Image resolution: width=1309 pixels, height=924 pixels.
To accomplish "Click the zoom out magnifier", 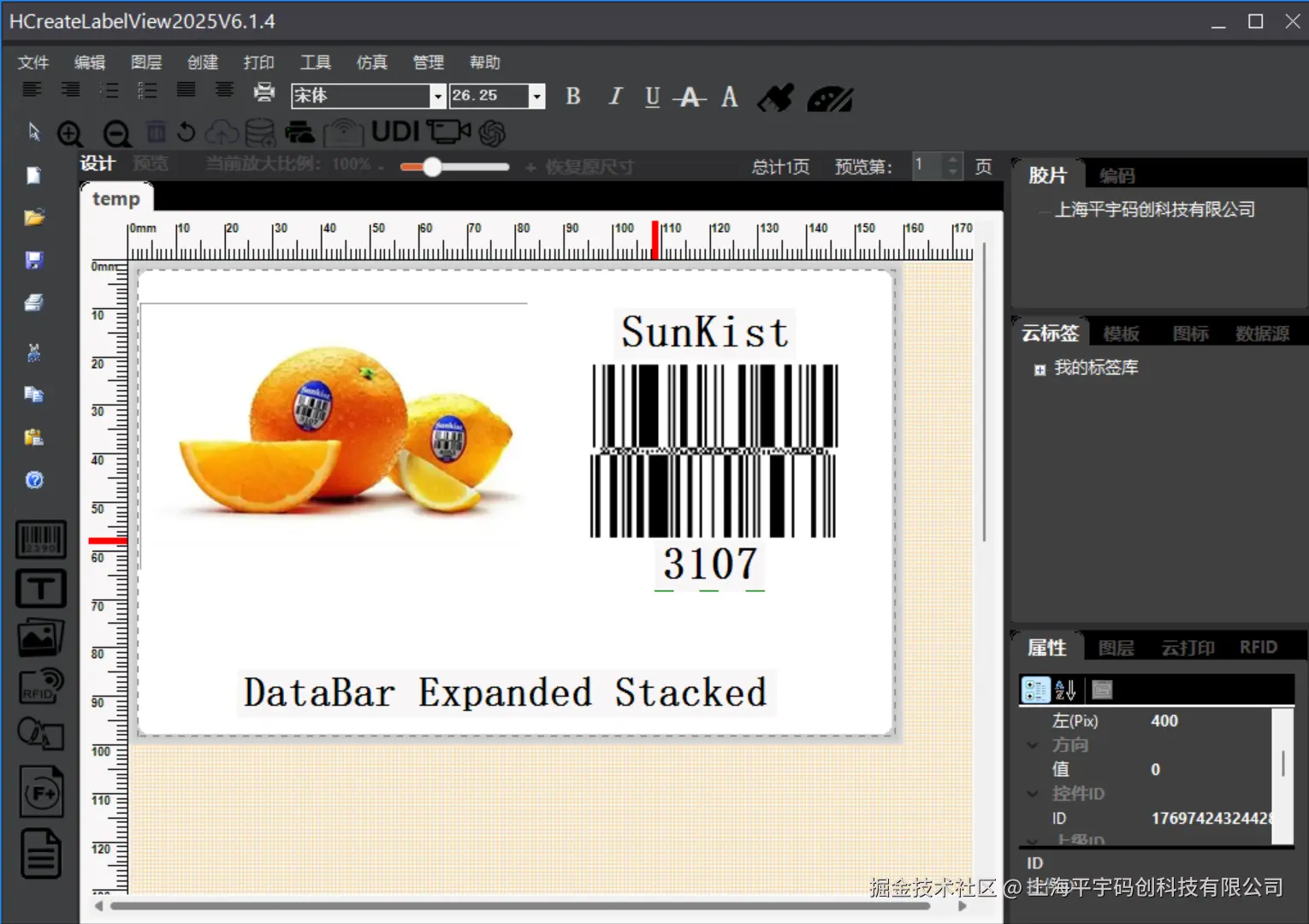I will [x=116, y=133].
